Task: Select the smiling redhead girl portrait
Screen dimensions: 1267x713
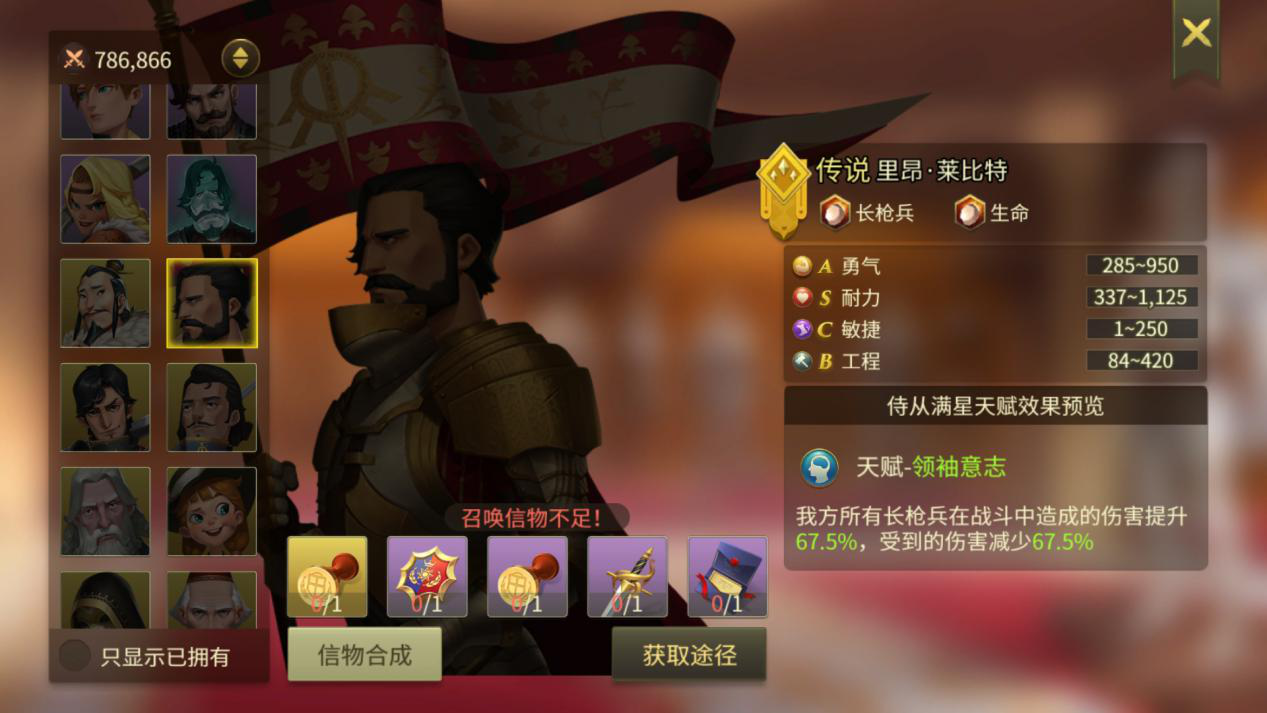Action: point(211,511)
